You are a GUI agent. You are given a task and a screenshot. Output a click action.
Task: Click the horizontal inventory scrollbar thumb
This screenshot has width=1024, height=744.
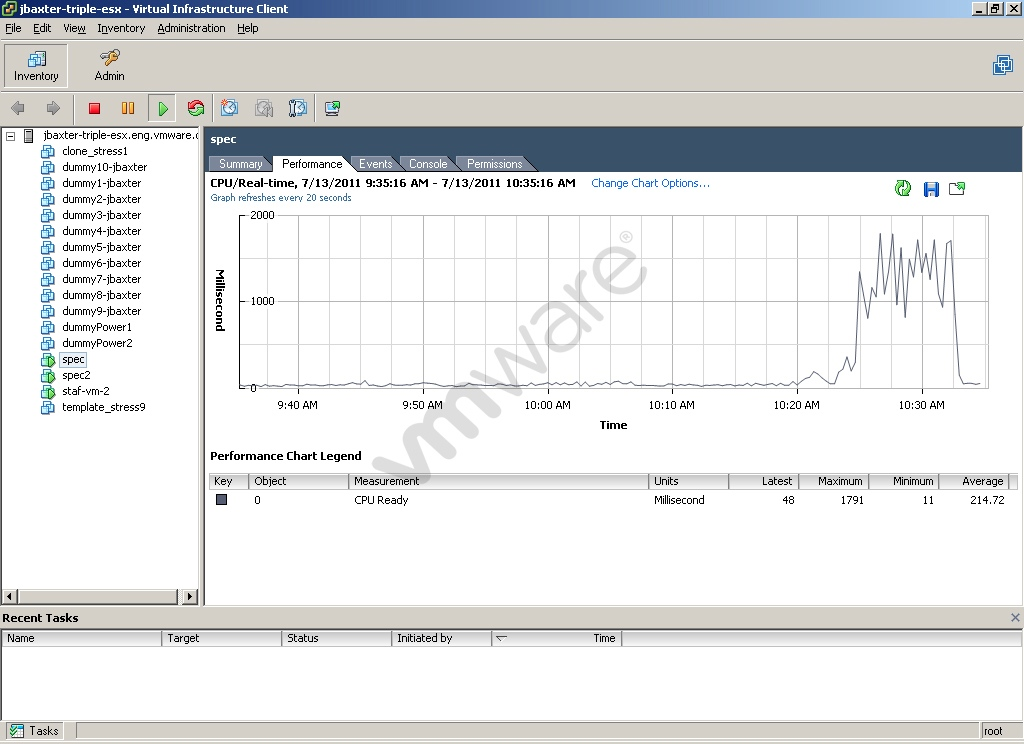97,596
